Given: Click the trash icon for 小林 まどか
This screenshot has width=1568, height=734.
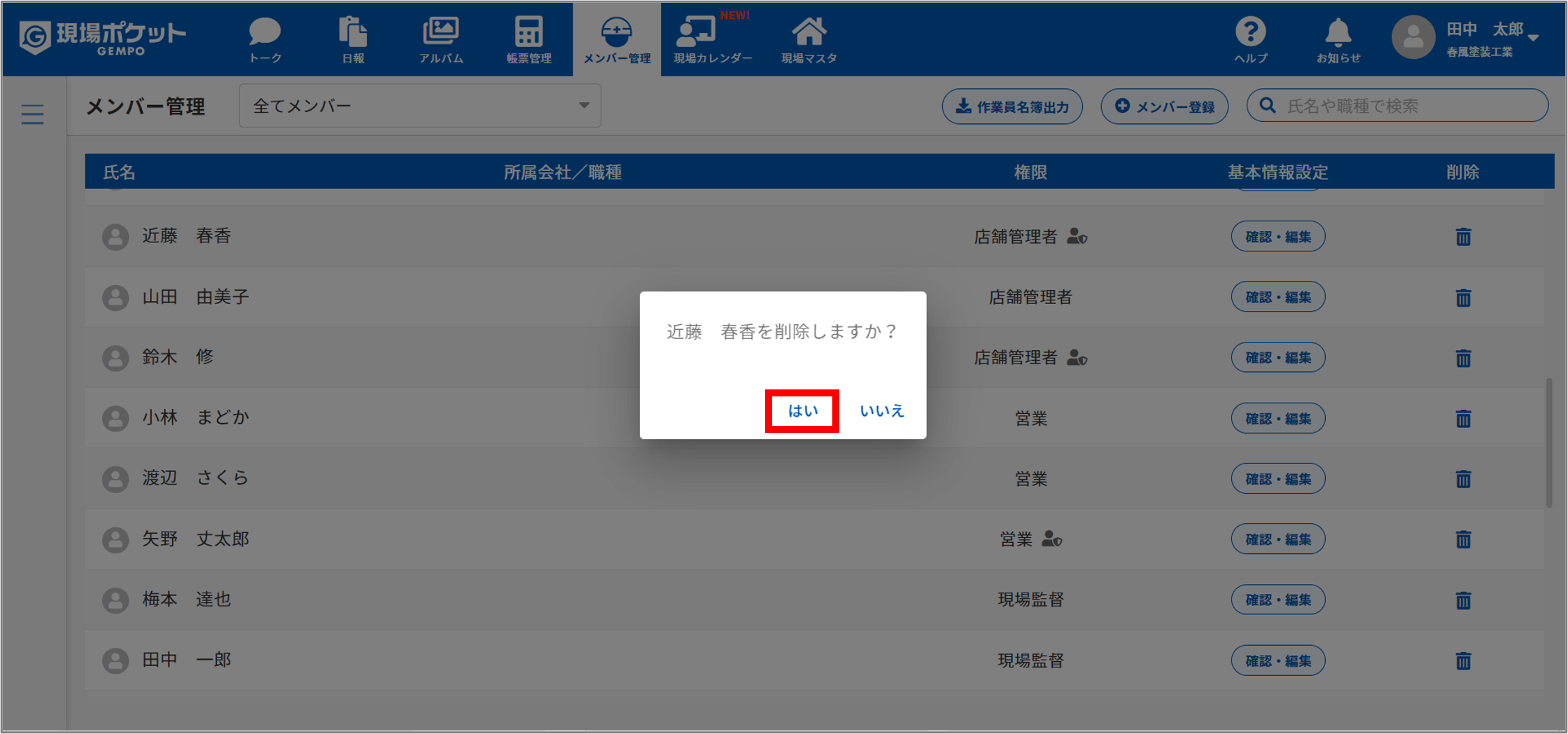Looking at the screenshot, I should click(1463, 419).
